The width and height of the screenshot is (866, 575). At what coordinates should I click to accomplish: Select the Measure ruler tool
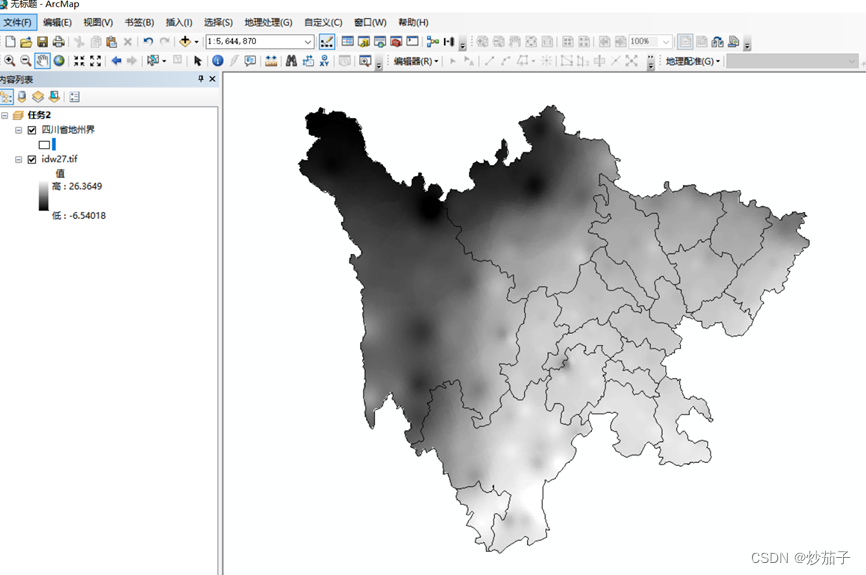pyautogui.click(x=271, y=61)
